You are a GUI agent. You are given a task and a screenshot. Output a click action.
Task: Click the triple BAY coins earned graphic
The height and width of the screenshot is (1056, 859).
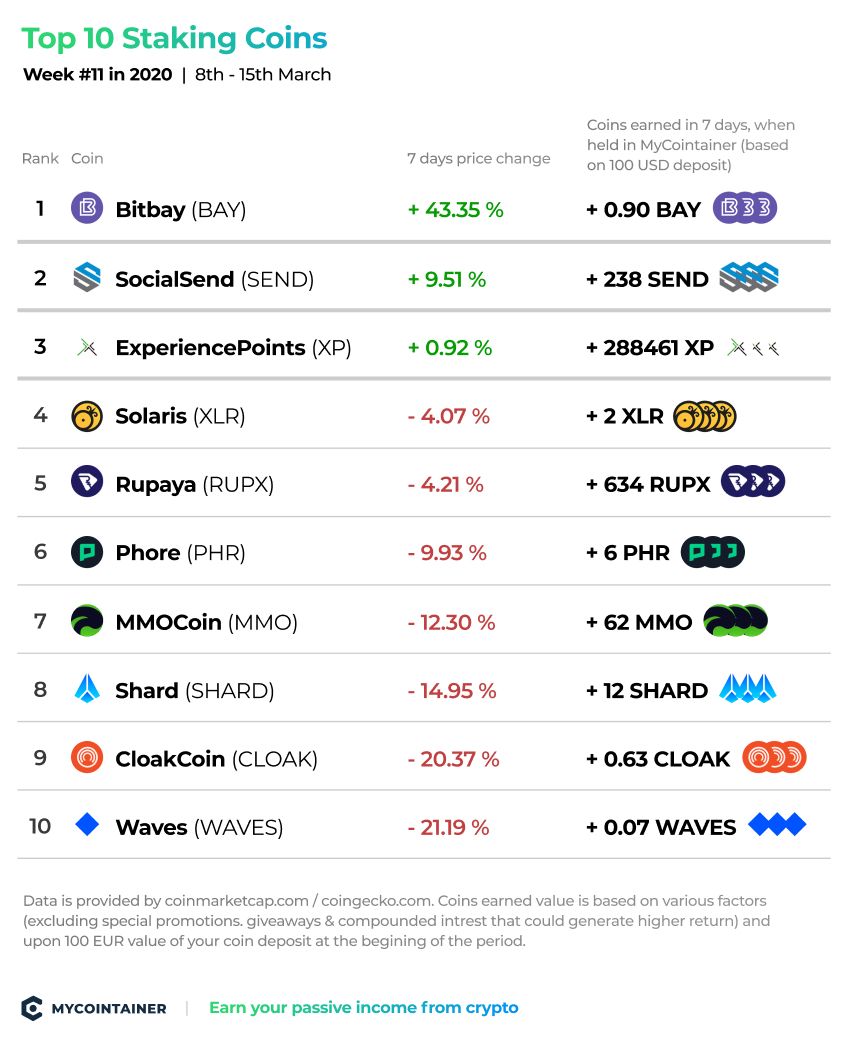[x=745, y=208]
